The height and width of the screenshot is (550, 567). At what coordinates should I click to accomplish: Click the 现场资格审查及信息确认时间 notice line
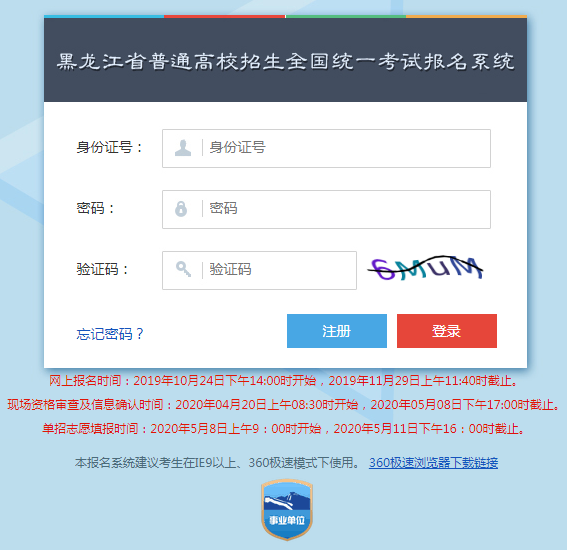284,405
